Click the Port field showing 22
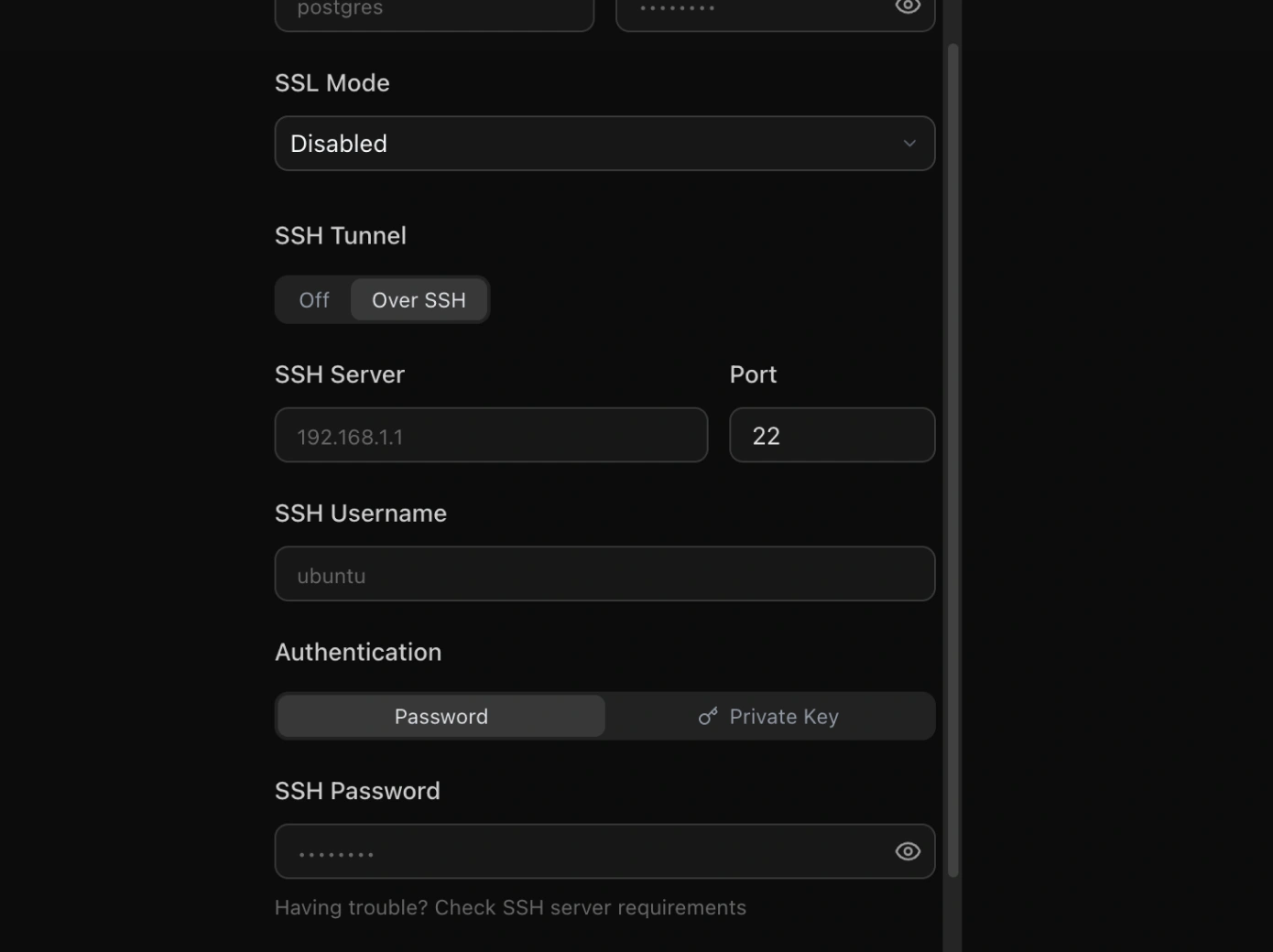This screenshot has width=1273, height=952. coord(832,435)
